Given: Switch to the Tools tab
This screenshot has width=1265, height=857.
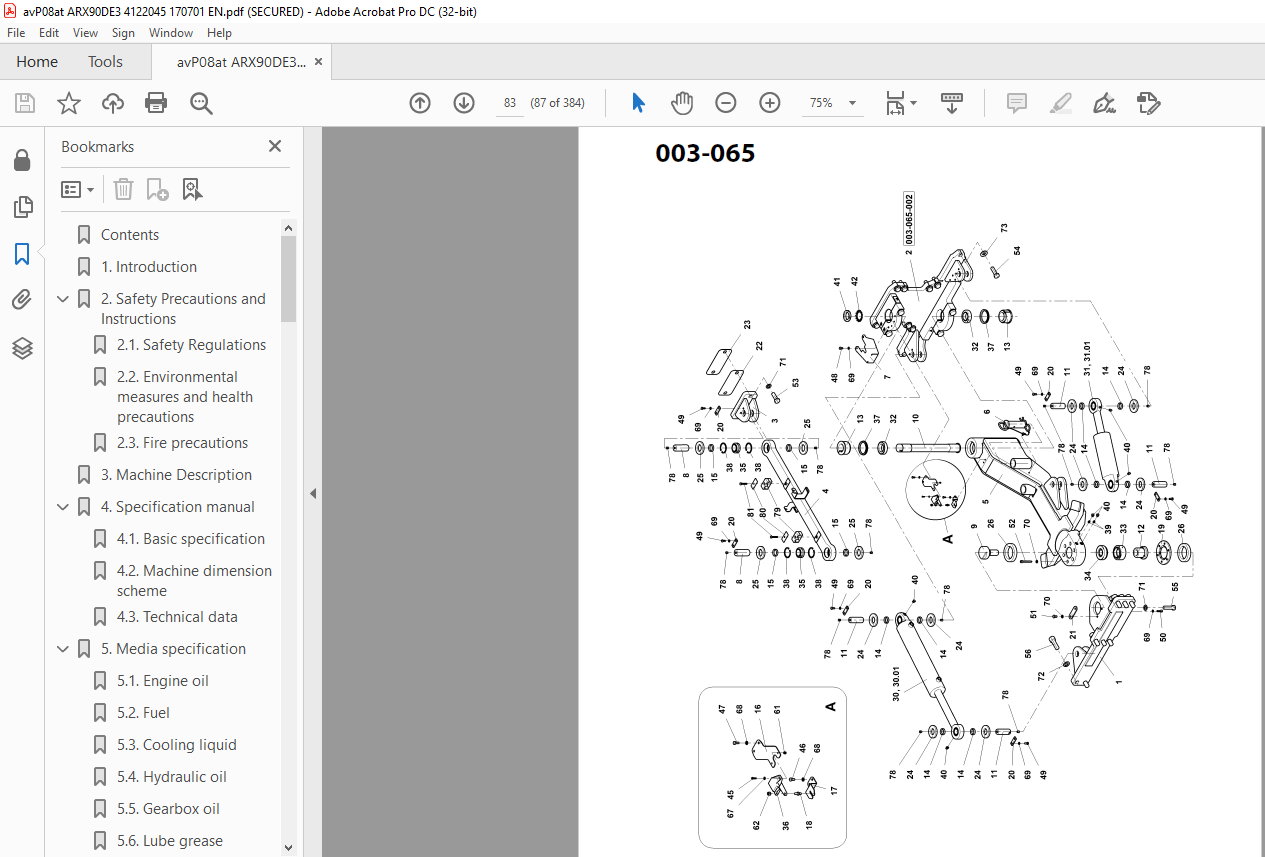Looking at the screenshot, I should tap(105, 62).
